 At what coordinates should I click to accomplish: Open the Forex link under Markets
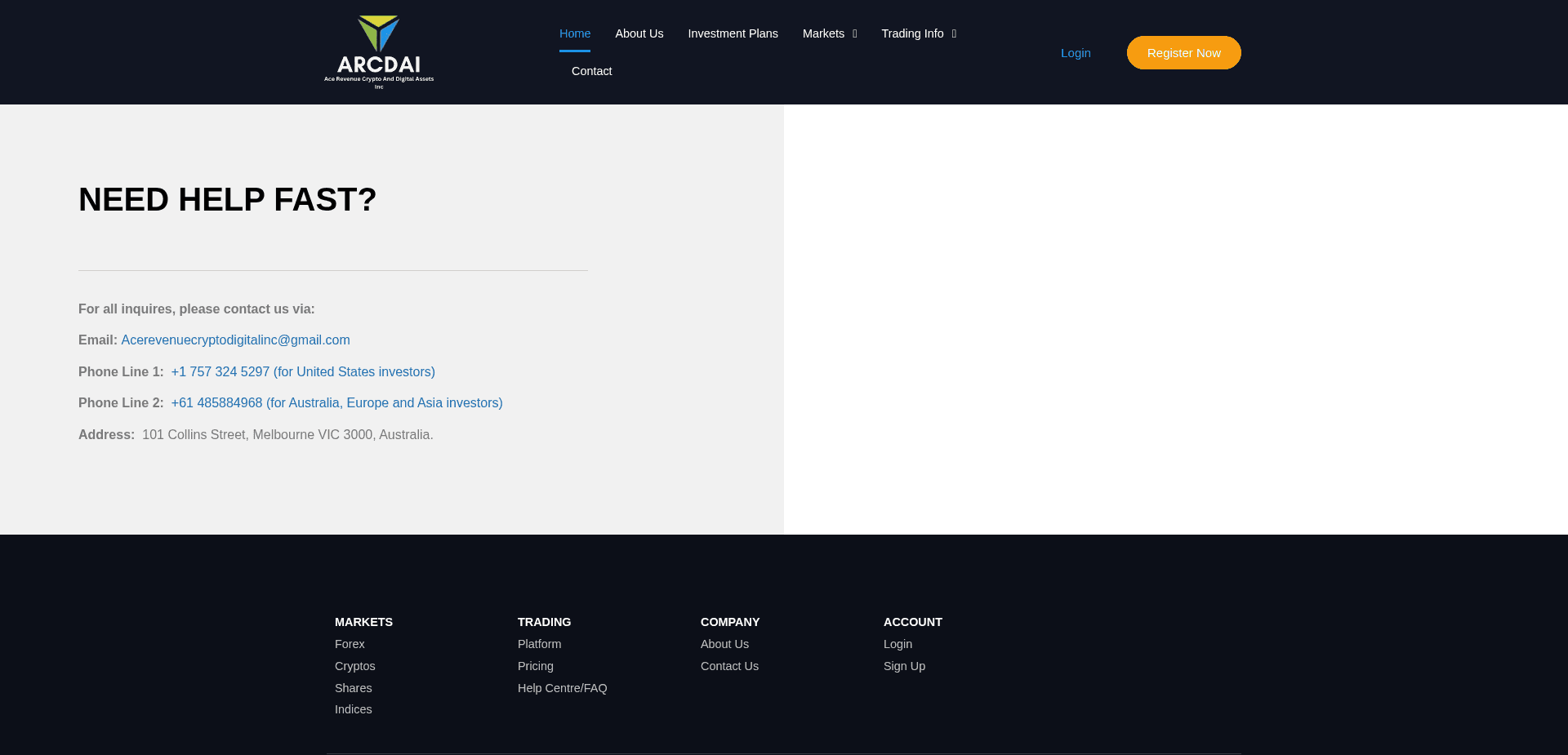350,644
